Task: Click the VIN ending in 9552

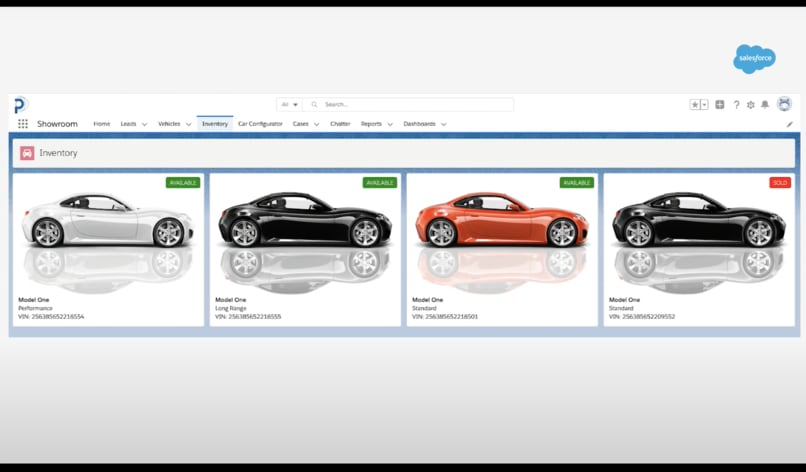Action: click(x=642, y=317)
